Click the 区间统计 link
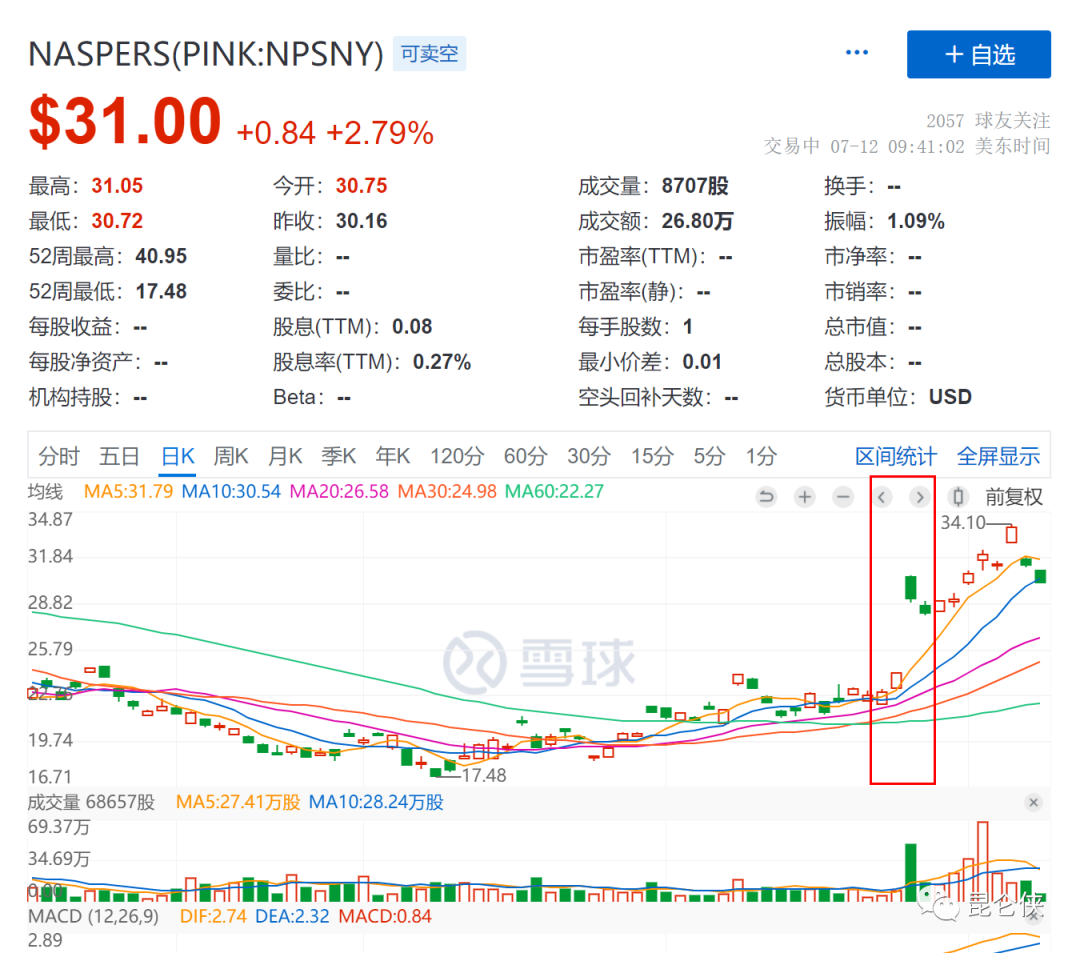 click(x=896, y=457)
